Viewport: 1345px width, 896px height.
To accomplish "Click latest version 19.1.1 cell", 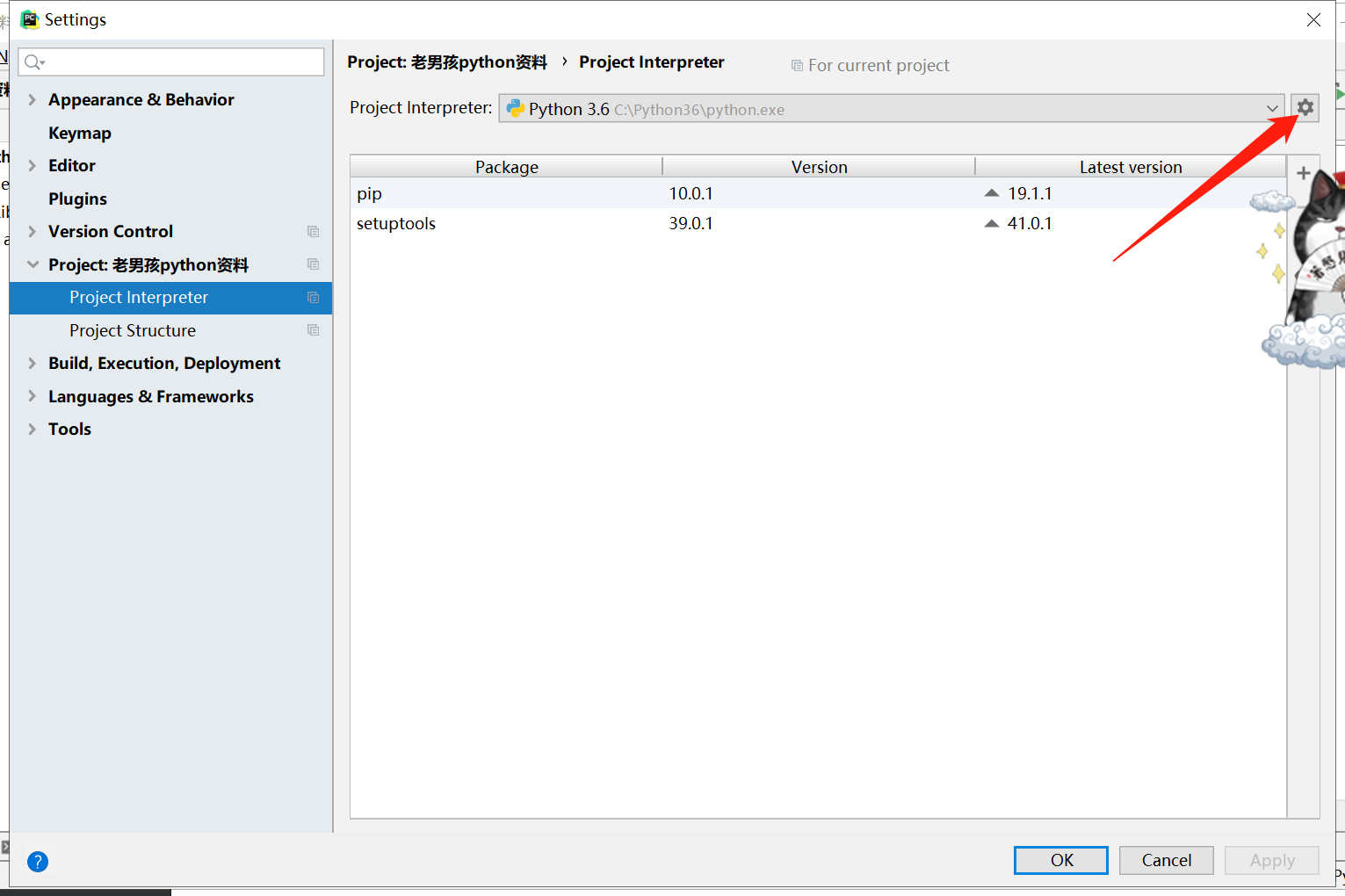I will (1030, 193).
